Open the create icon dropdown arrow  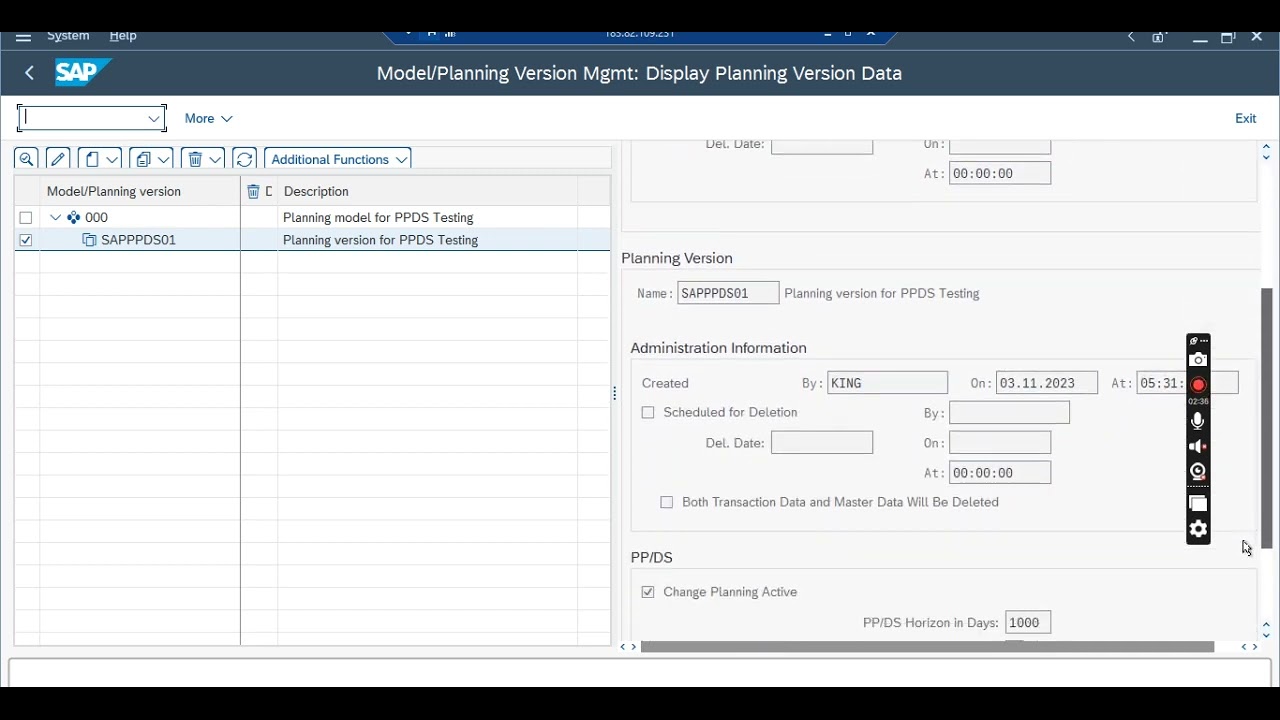tap(112, 159)
